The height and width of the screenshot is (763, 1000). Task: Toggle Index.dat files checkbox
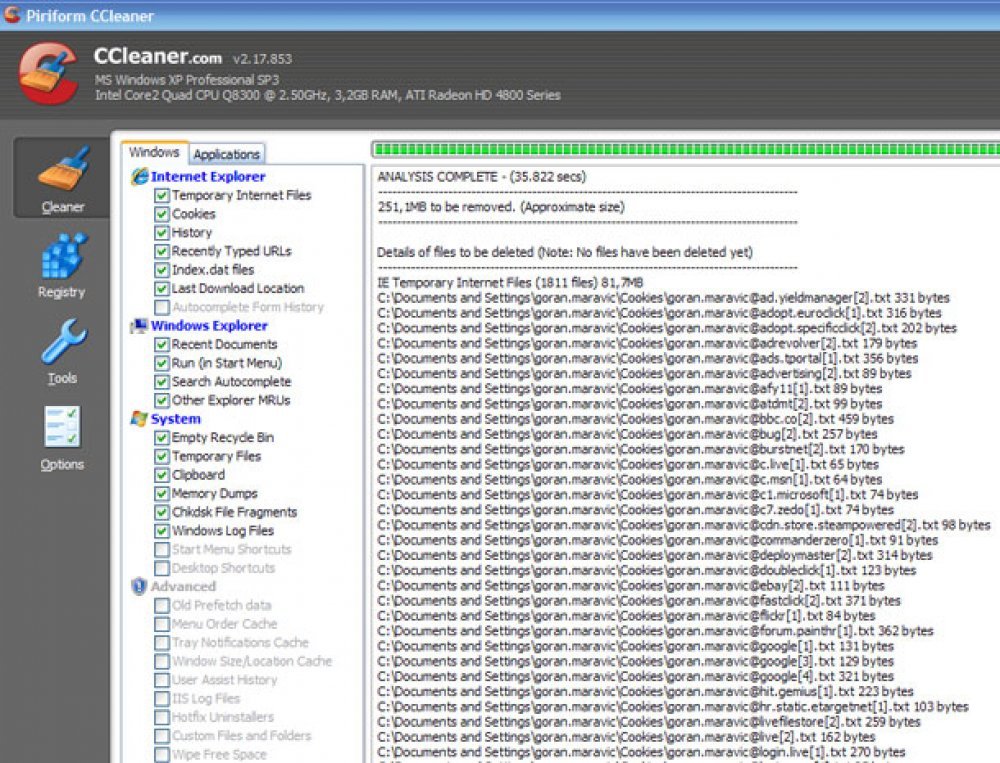point(162,270)
